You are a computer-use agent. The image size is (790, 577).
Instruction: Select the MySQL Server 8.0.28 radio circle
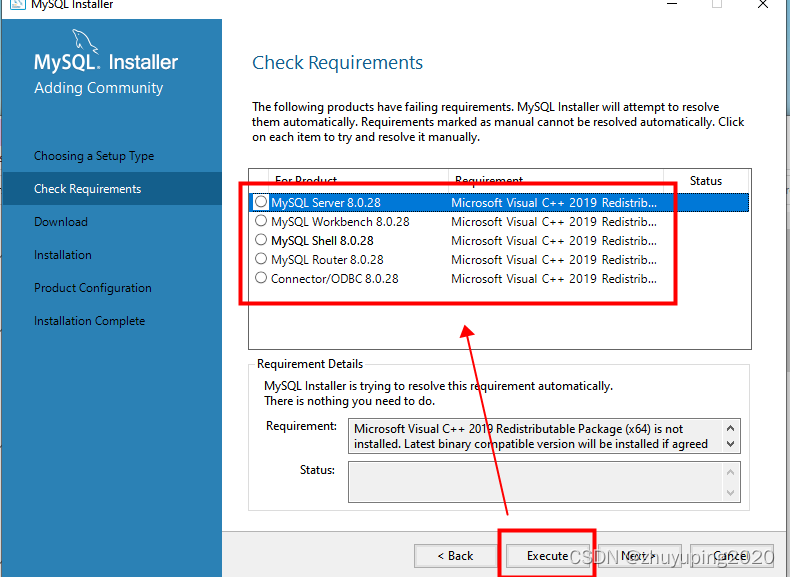coord(260,202)
